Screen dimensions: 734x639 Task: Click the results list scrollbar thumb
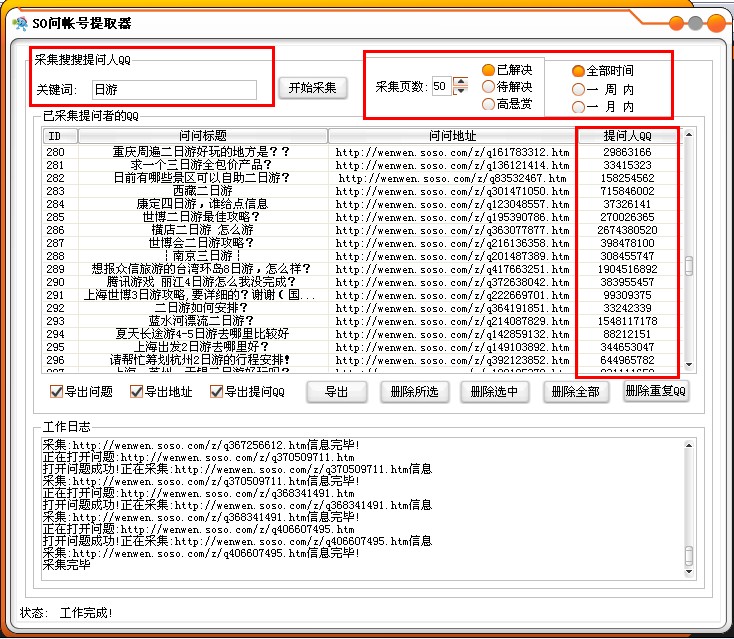689,266
